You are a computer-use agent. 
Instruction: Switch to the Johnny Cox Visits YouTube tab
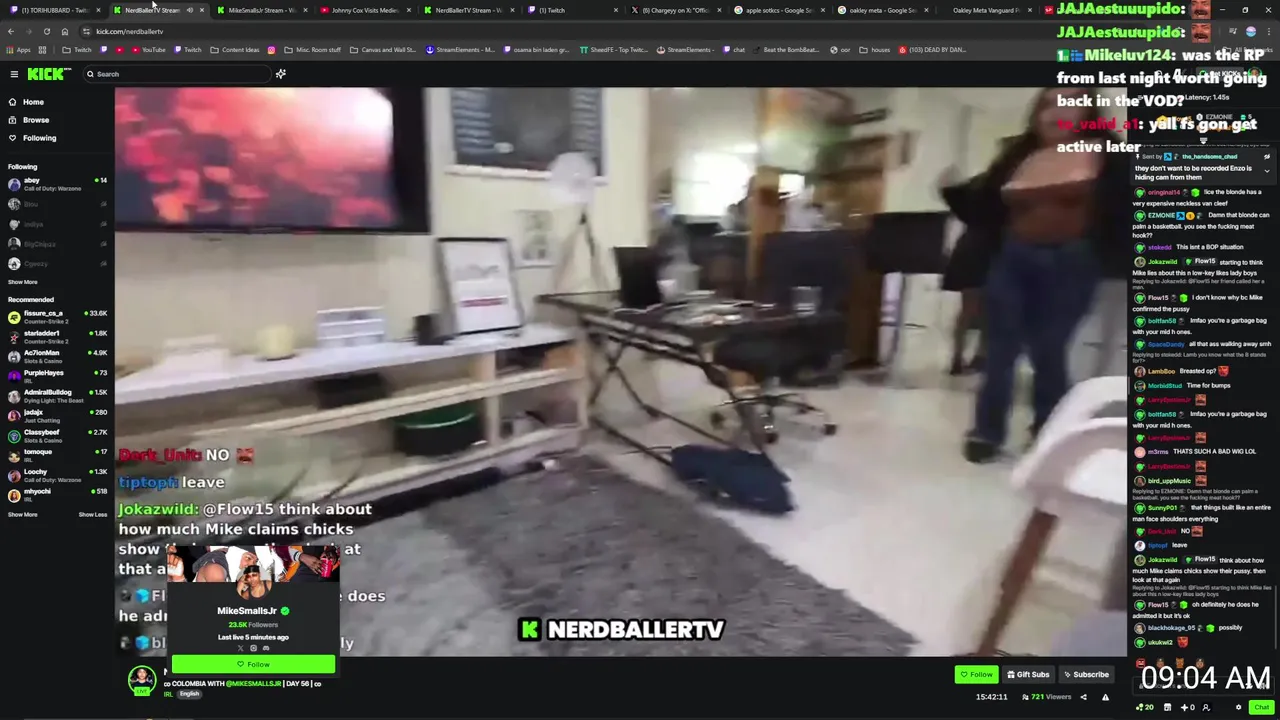coord(363,10)
